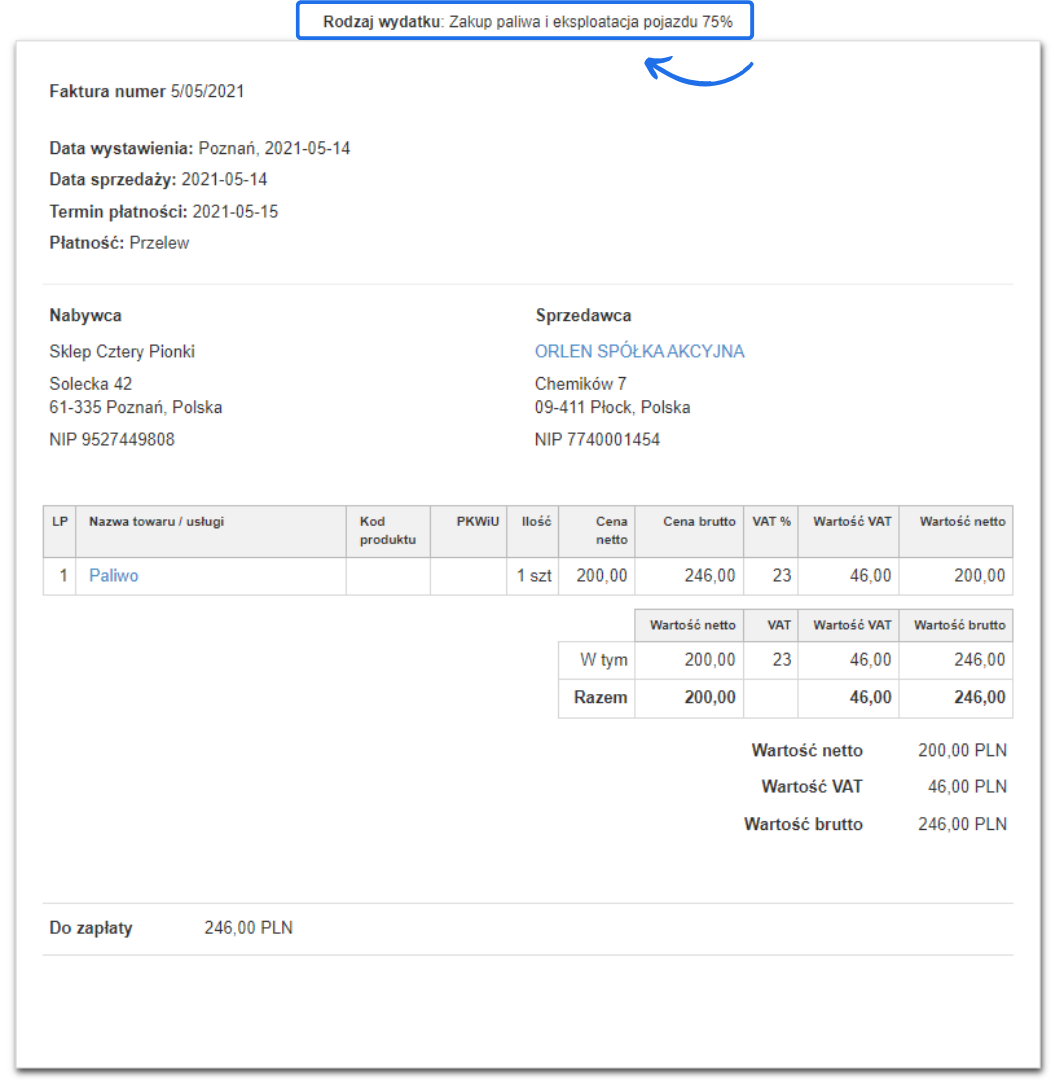The height and width of the screenshot is (1080, 1059).
Task: Click the 1 szt quantity cell
Action: (x=534, y=576)
